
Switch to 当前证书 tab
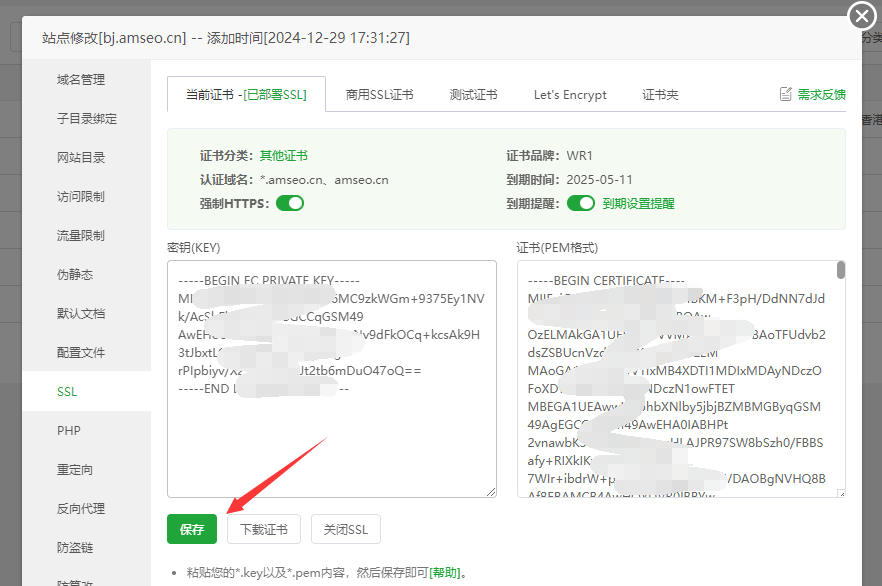246,94
